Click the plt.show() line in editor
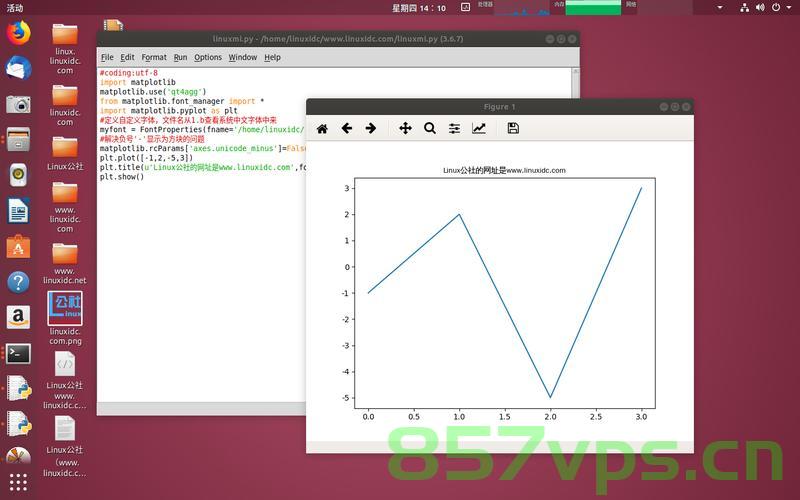 122,177
